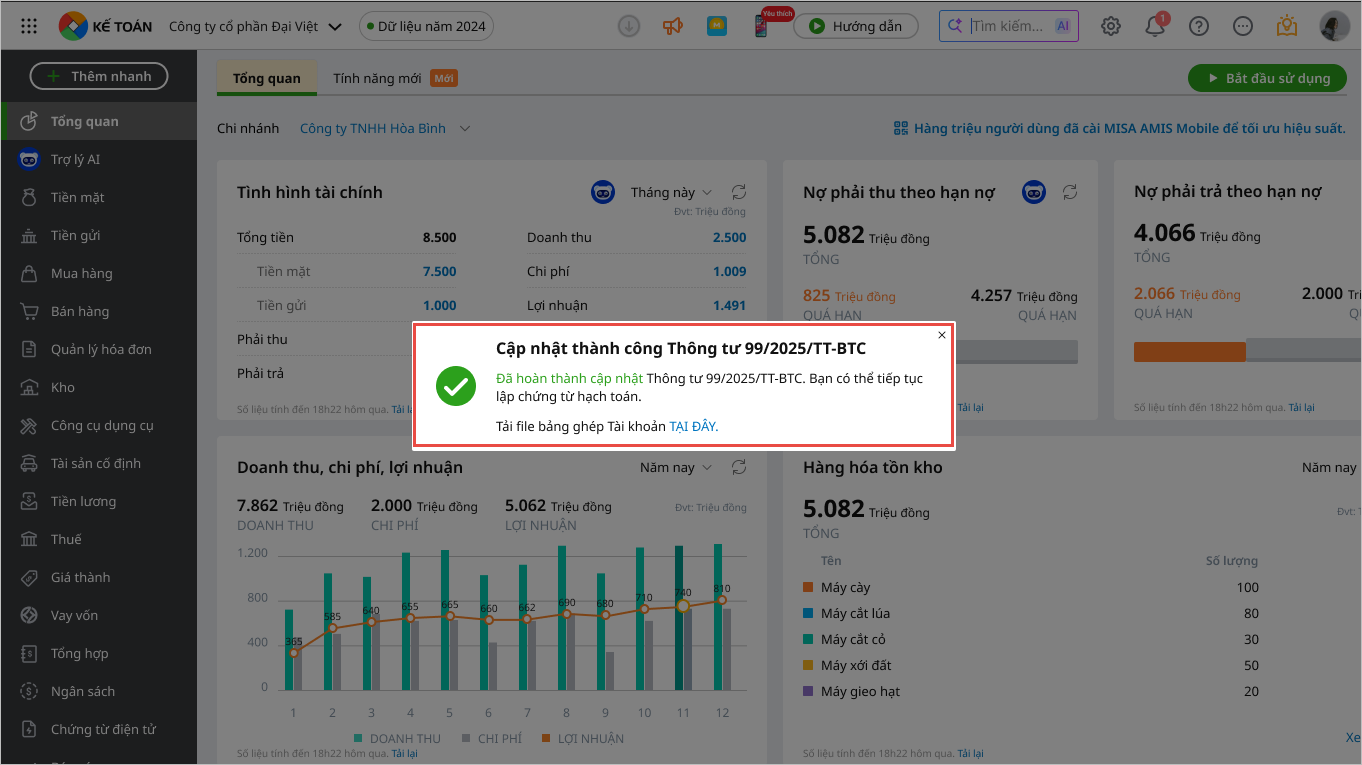Click the orange overdue payable progress bar

[1189, 352]
